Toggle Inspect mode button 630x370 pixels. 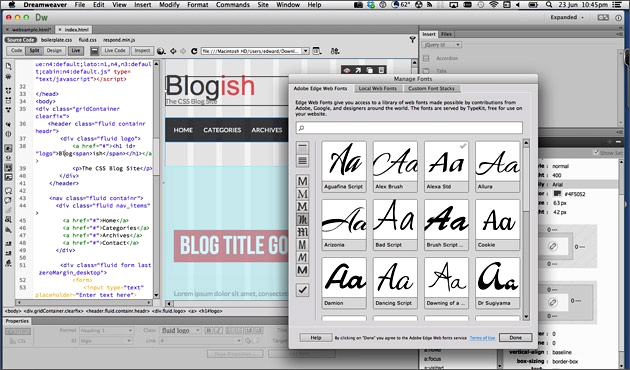click(x=142, y=51)
